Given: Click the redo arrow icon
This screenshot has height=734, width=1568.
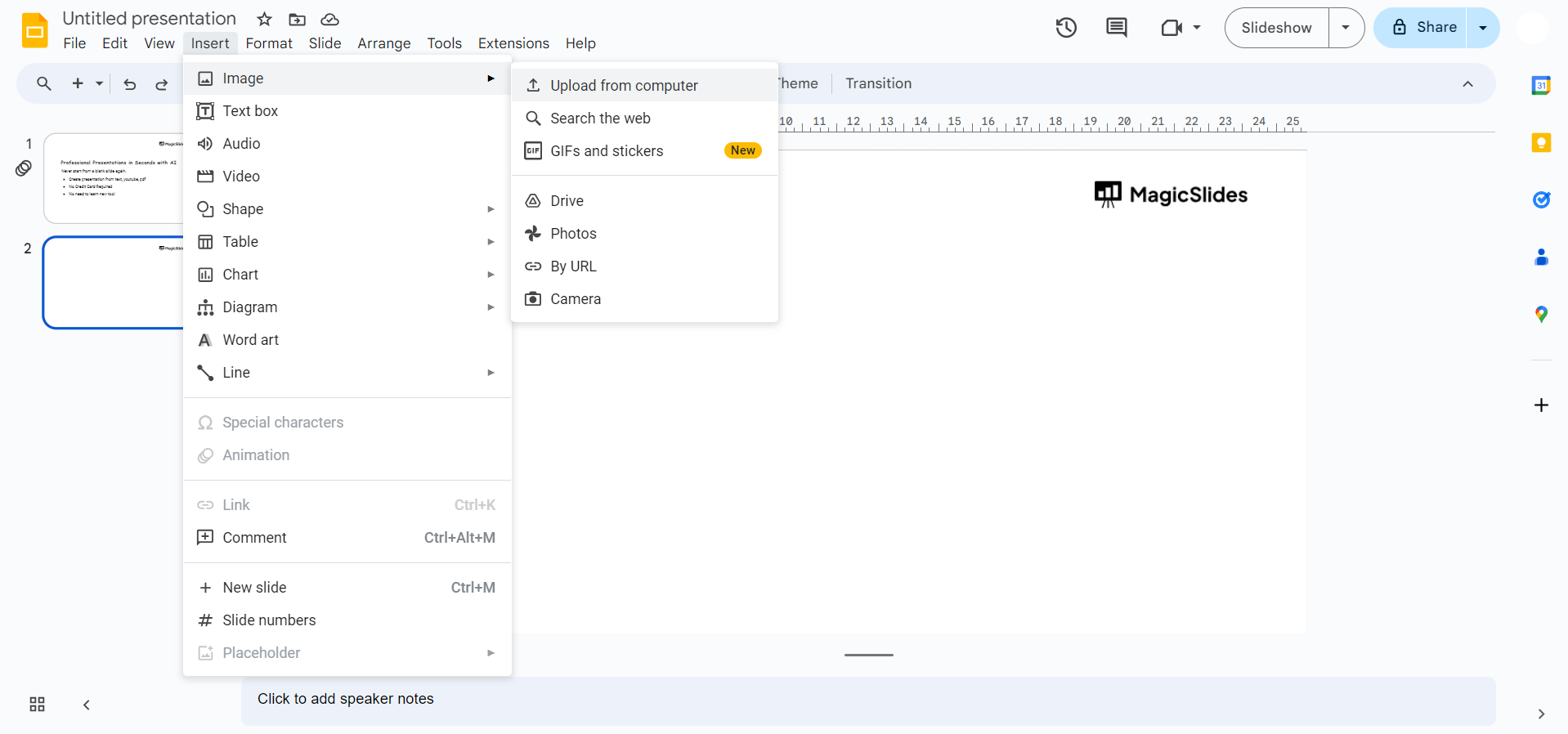Looking at the screenshot, I should point(162,84).
